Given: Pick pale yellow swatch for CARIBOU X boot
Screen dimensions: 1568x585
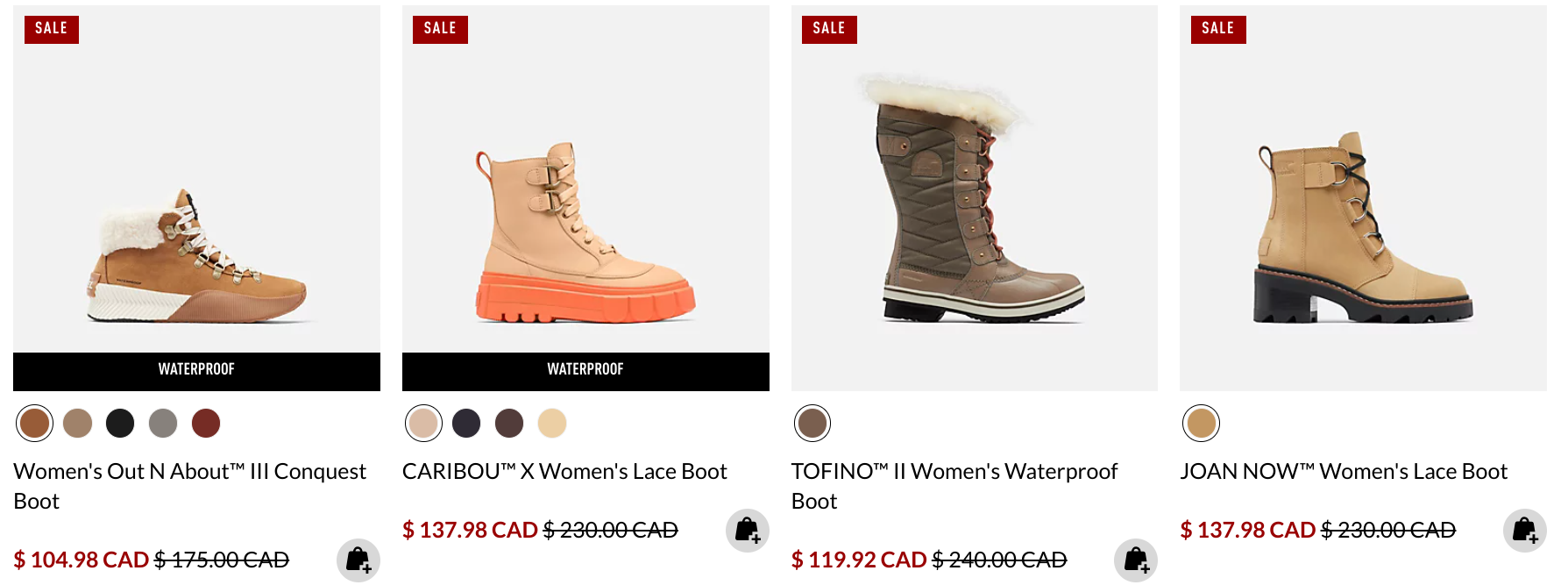Looking at the screenshot, I should [552, 423].
